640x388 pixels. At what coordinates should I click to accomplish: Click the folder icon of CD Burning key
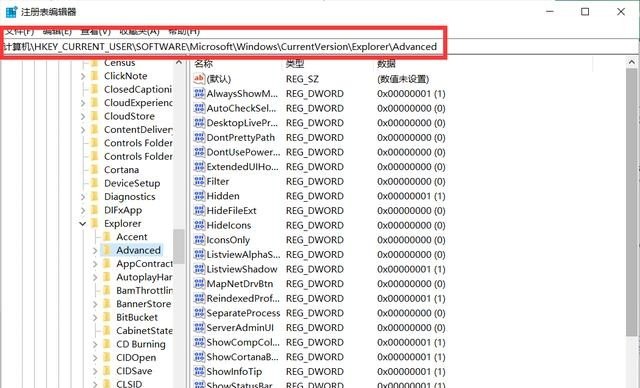coord(107,344)
